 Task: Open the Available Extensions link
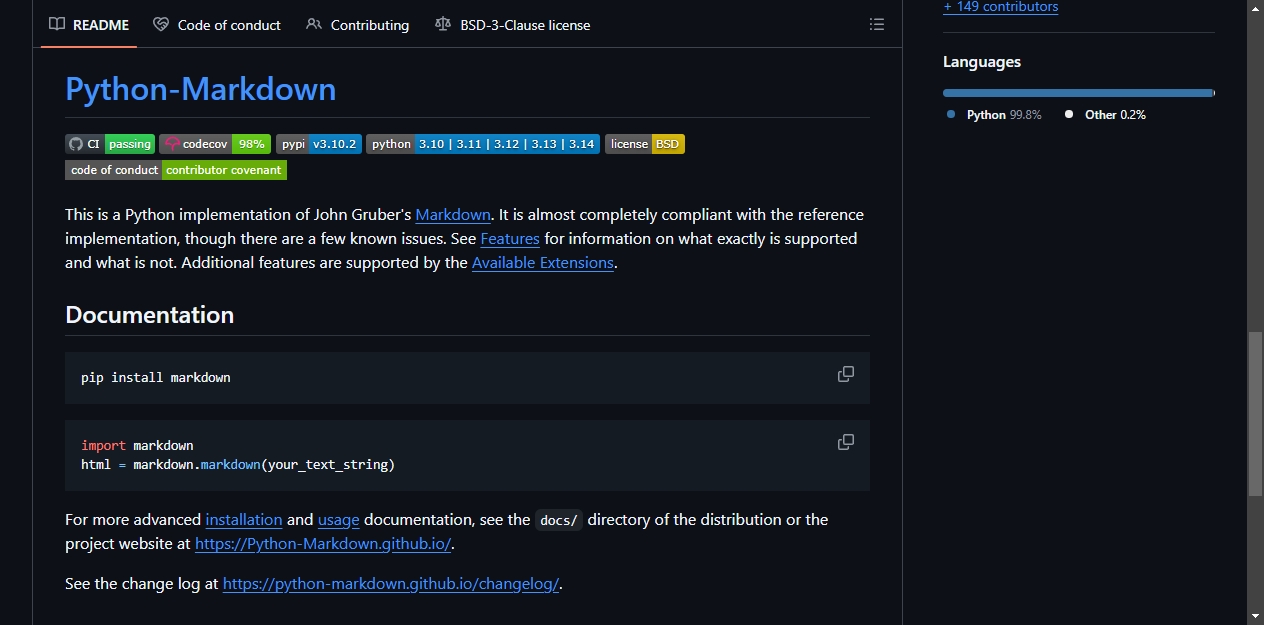point(543,262)
